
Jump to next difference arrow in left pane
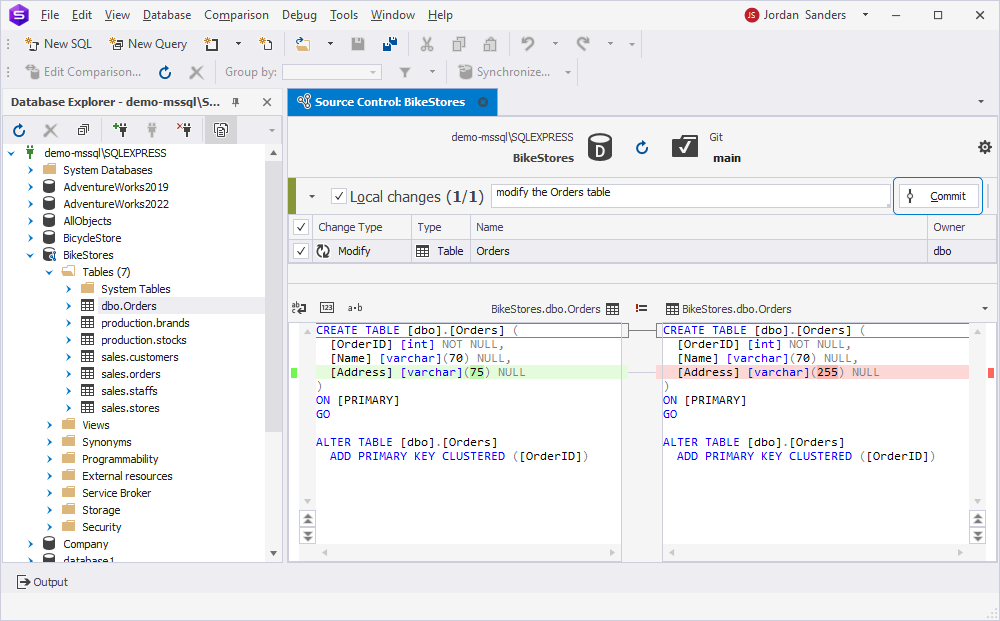308,536
